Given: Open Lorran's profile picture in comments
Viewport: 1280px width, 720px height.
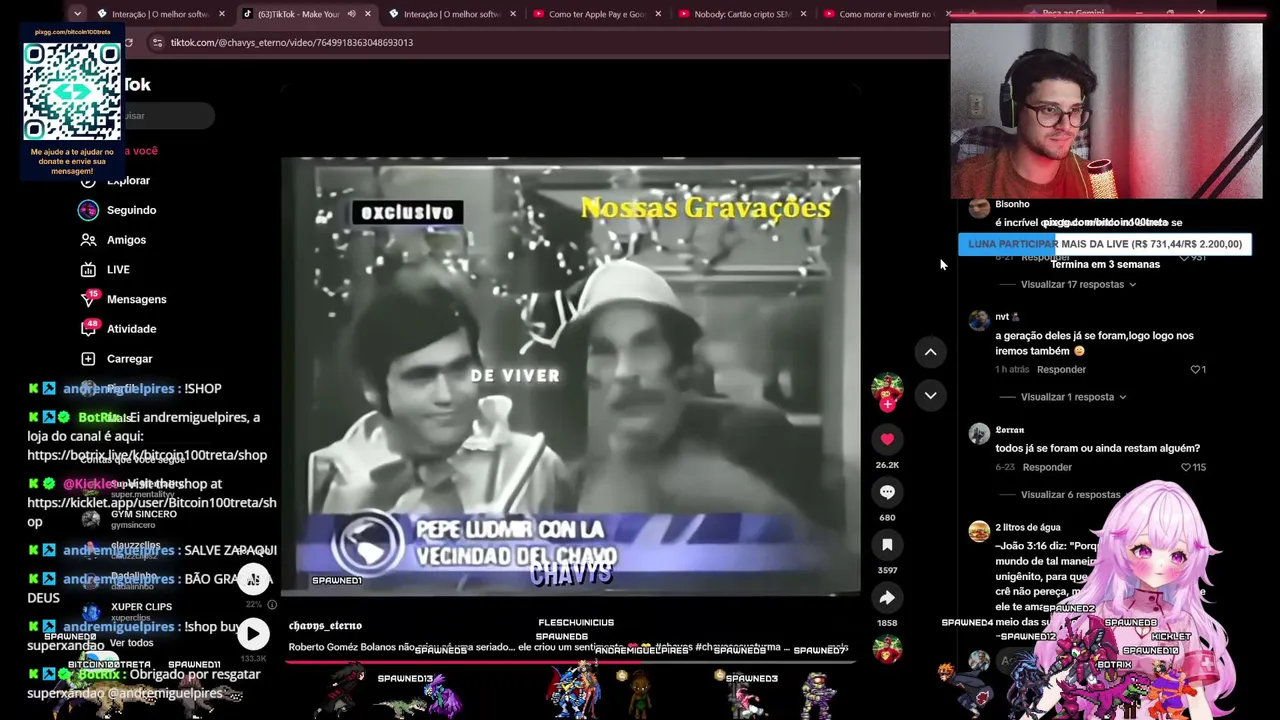Looking at the screenshot, I should tap(979, 433).
